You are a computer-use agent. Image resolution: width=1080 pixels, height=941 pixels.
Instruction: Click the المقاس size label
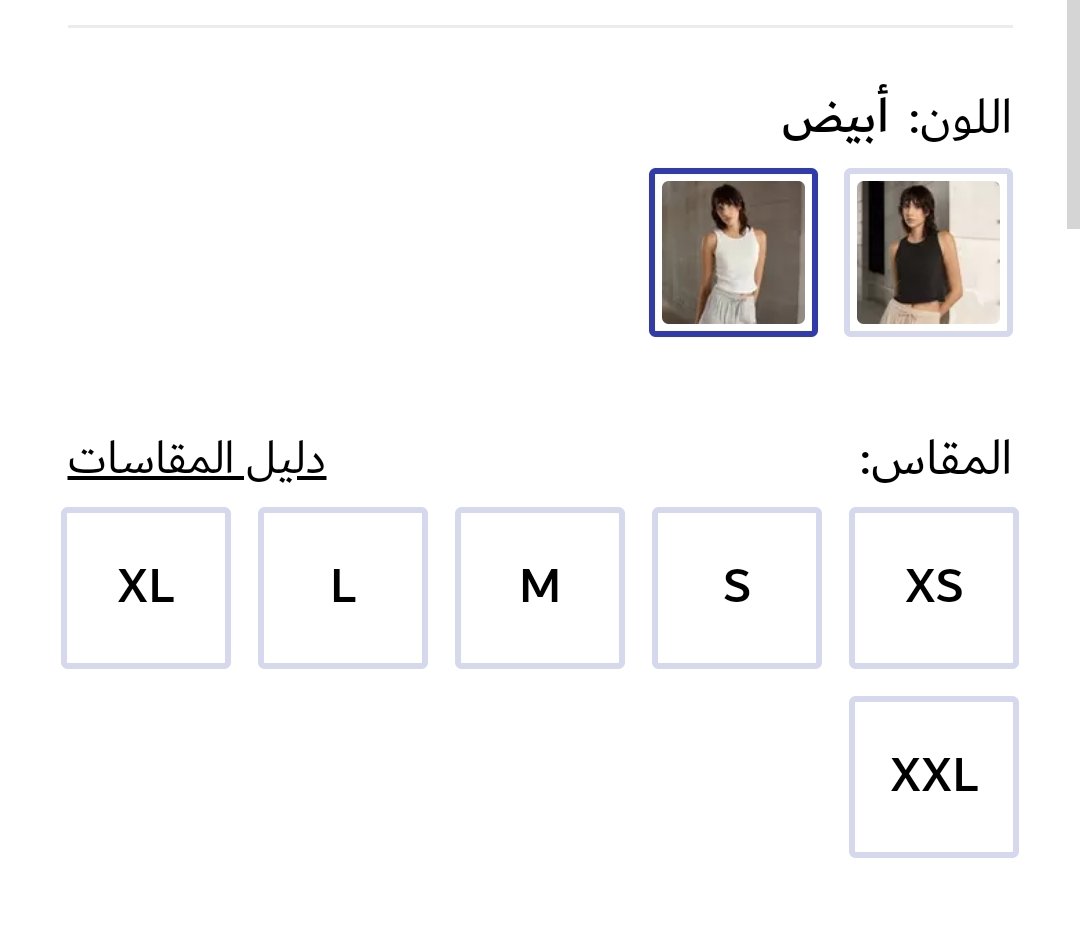936,460
